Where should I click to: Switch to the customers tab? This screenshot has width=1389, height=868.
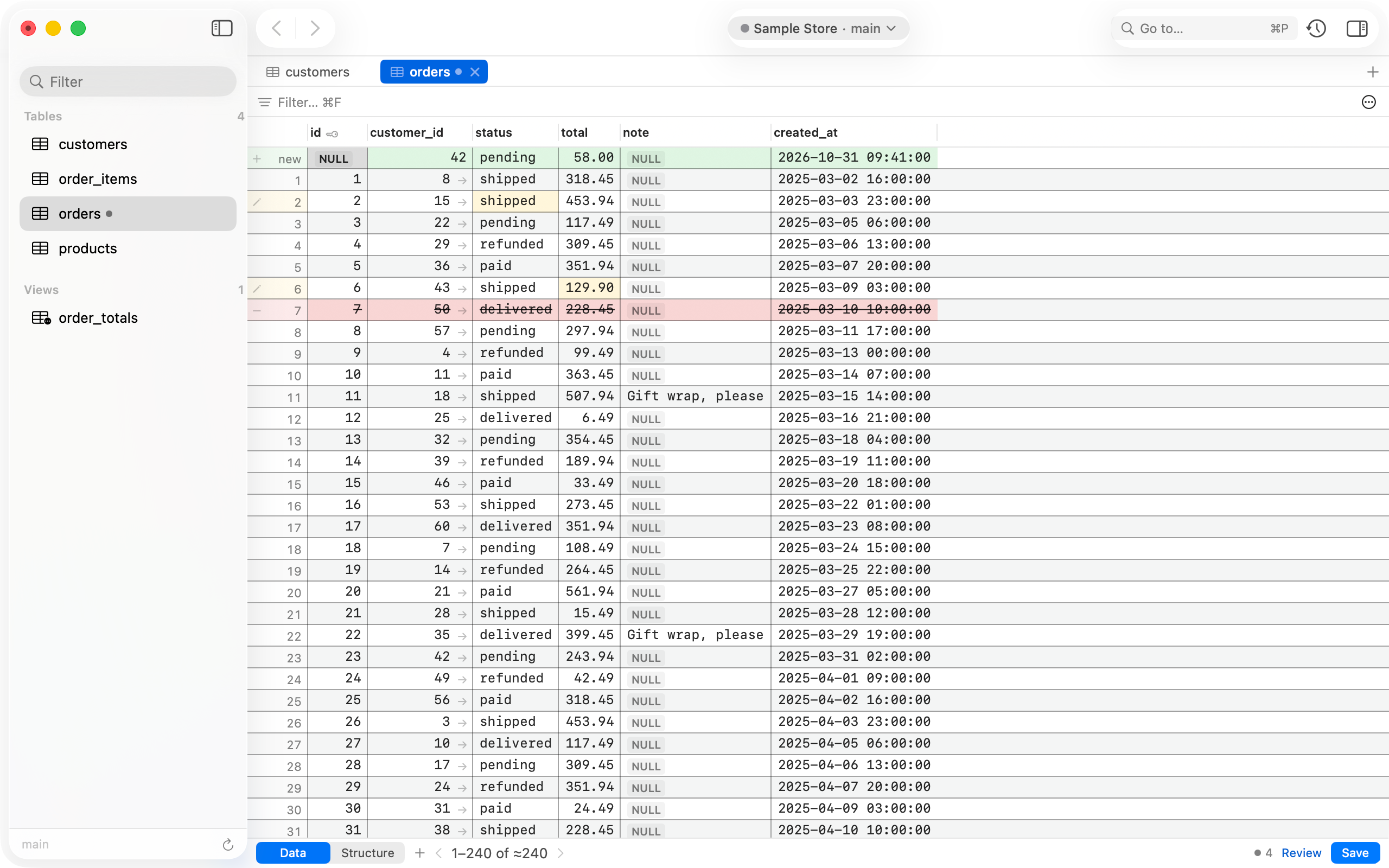308,72
